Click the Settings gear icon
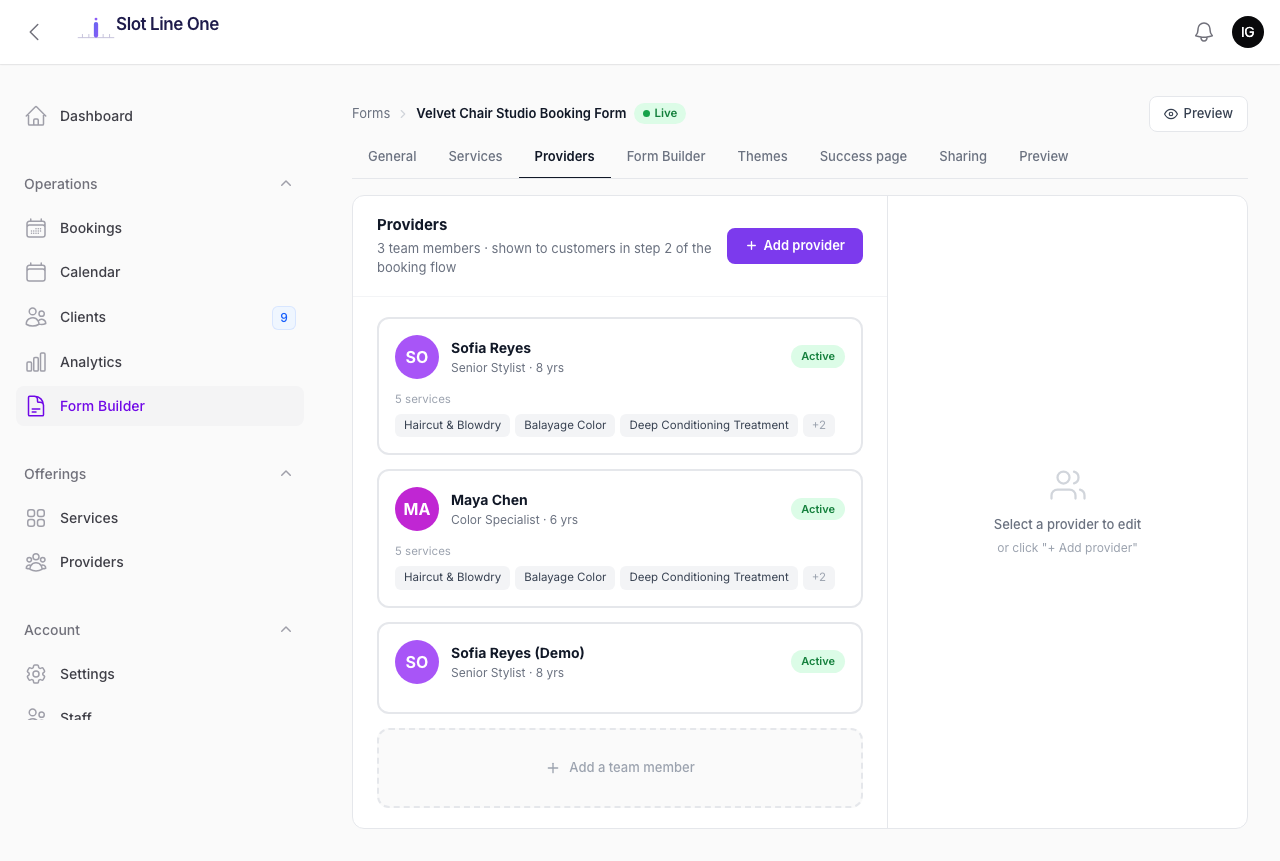Image resolution: width=1280 pixels, height=861 pixels. pyautogui.click(x=36, y=674)
